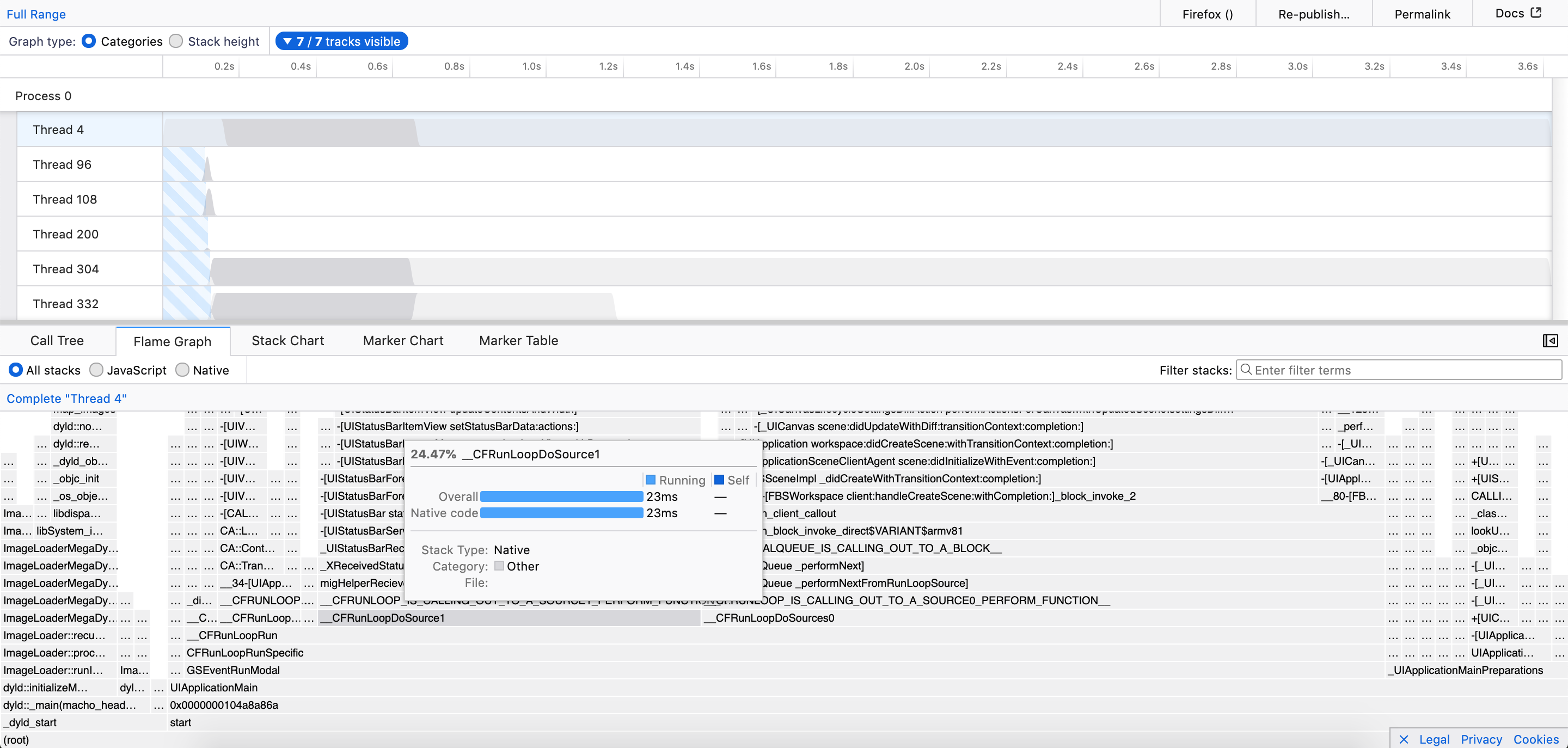Select Stack height graph type
The height and width of the screenshot is (748, 1568).
tap(176, 41)
